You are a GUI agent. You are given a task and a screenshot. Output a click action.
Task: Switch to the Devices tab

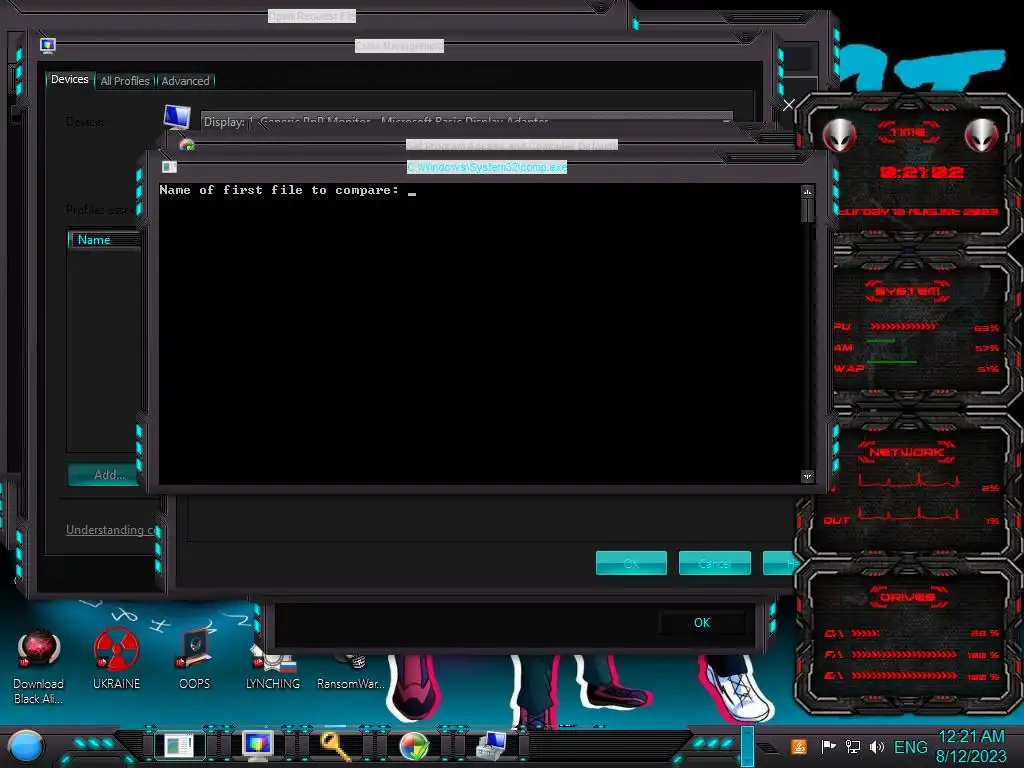70,80
